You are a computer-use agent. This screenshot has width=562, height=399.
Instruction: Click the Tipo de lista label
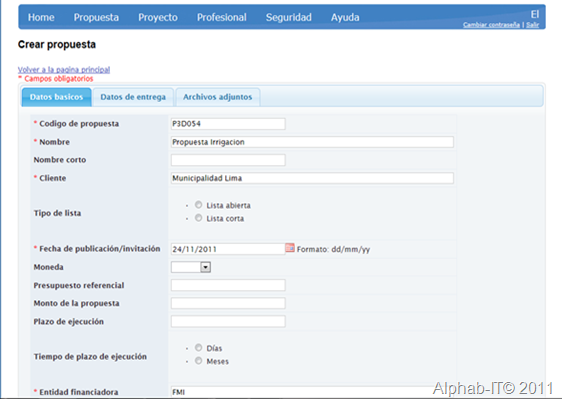(57, 213)
